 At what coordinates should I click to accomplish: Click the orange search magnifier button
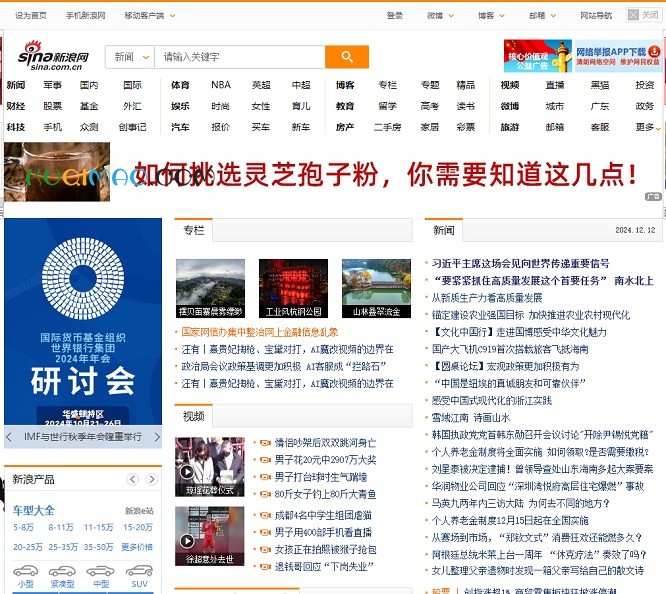(347, 57)
